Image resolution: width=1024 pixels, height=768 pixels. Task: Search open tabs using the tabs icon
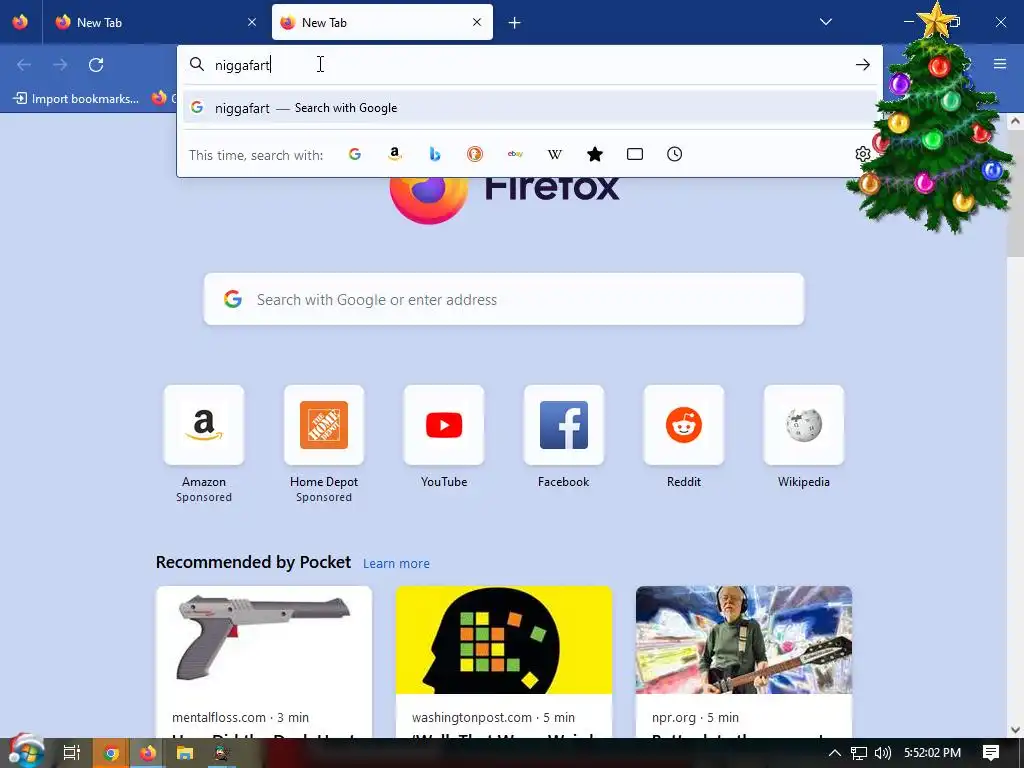point(635,154)
